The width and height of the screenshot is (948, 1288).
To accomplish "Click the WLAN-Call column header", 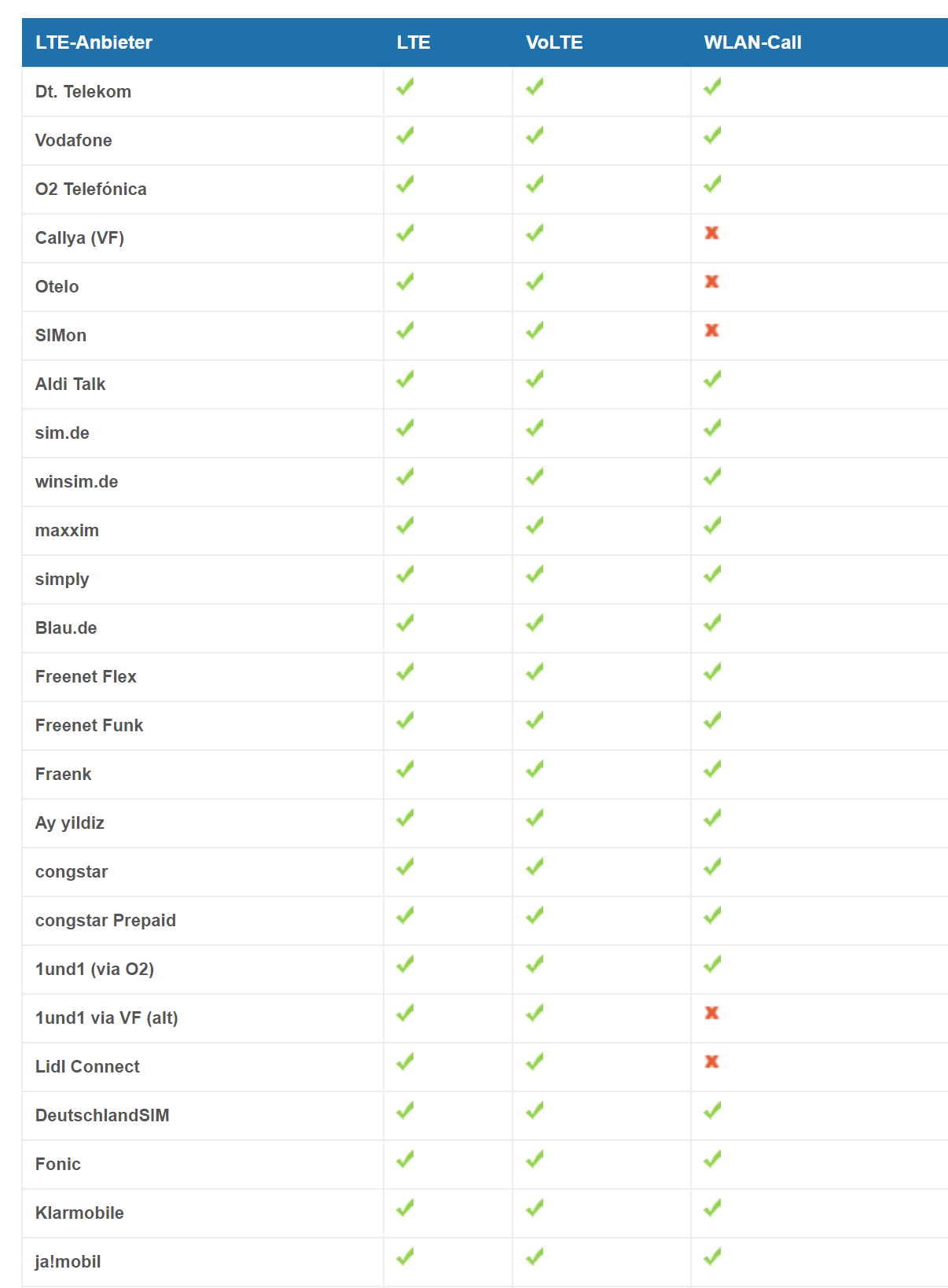I will [752, 42].
